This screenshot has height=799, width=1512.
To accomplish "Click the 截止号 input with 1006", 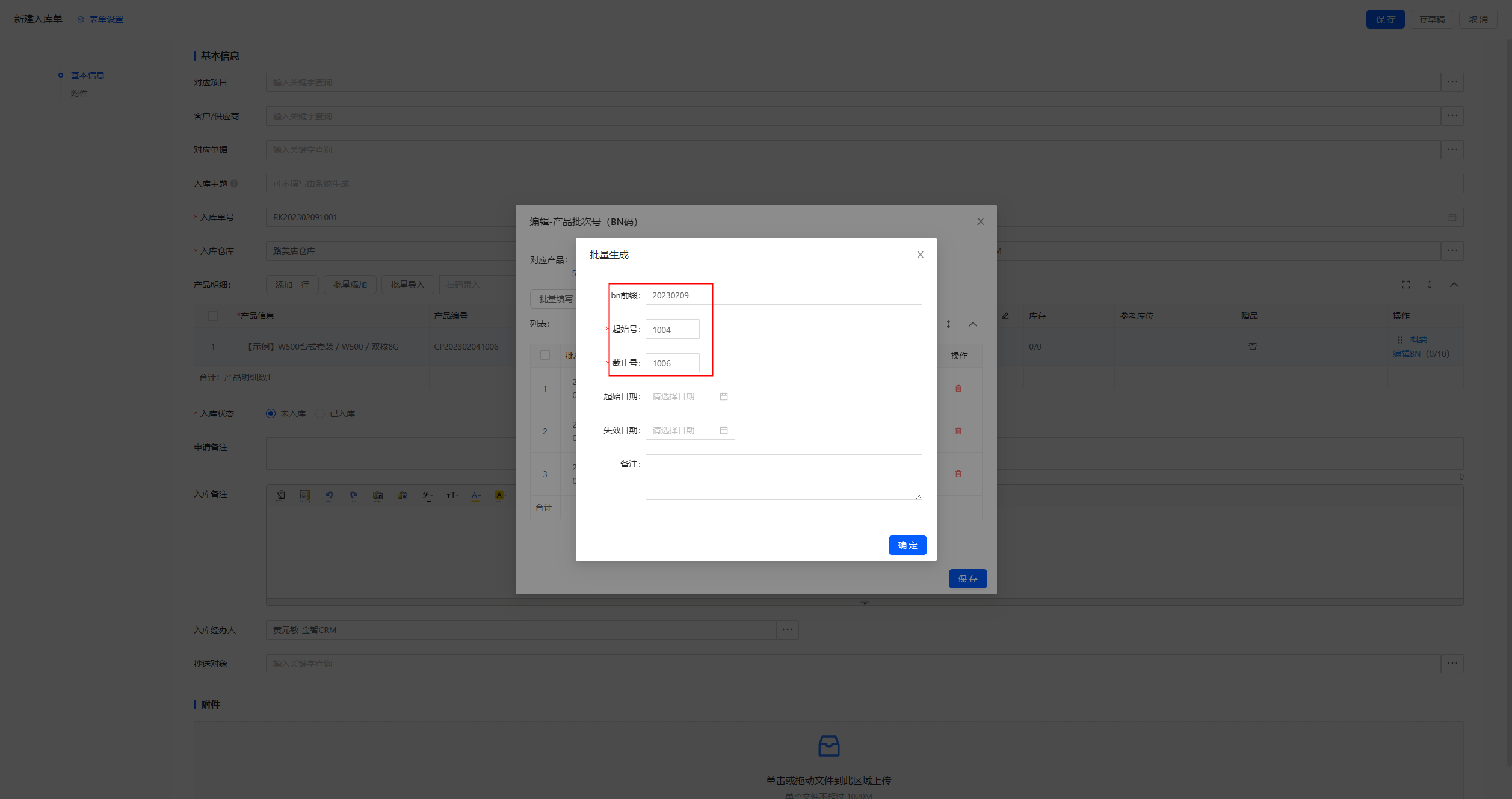I will pyautogui.click(x=672, y=363).
